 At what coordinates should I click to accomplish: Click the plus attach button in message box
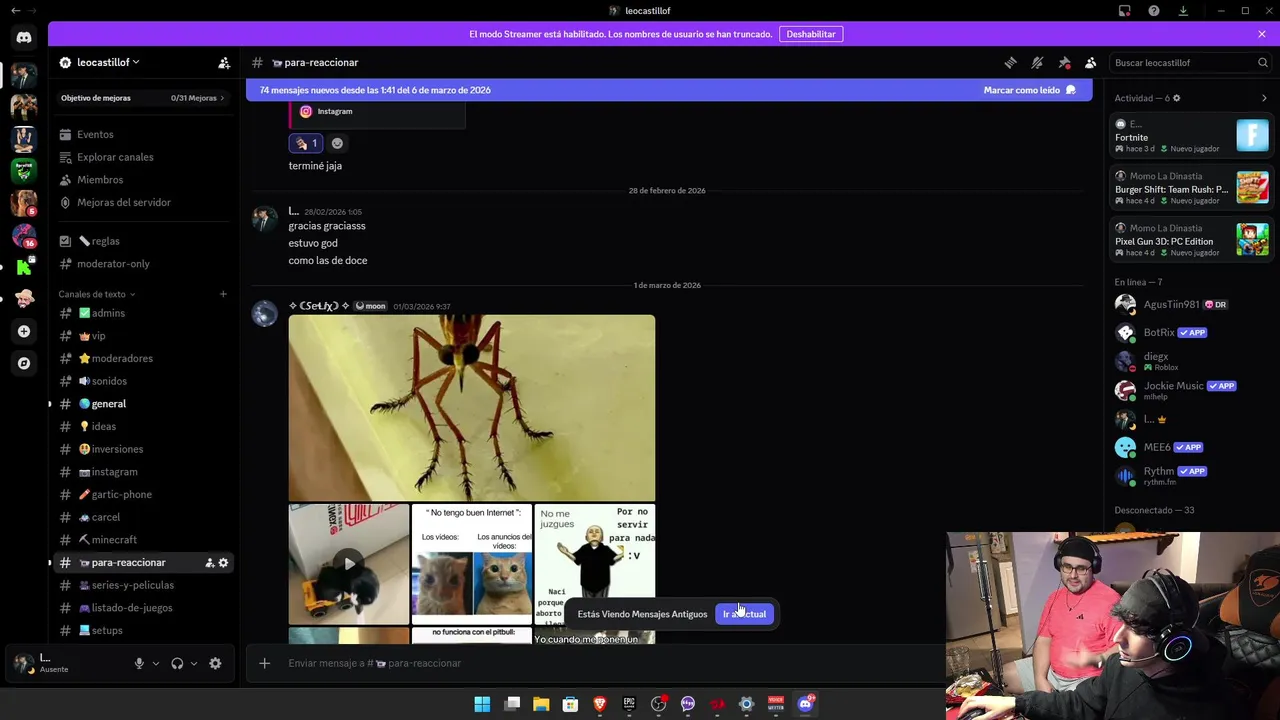click(265, 663)
